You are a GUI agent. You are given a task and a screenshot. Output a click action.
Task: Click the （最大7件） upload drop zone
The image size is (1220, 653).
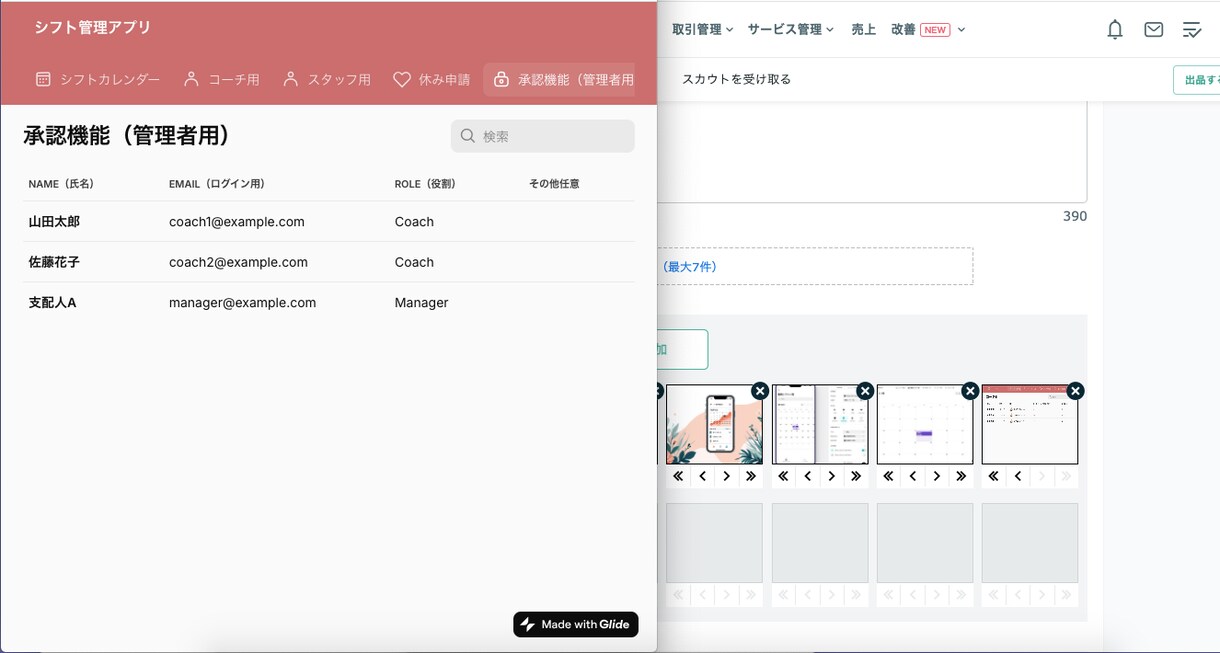pyautogui.click(x=814, y=266)
